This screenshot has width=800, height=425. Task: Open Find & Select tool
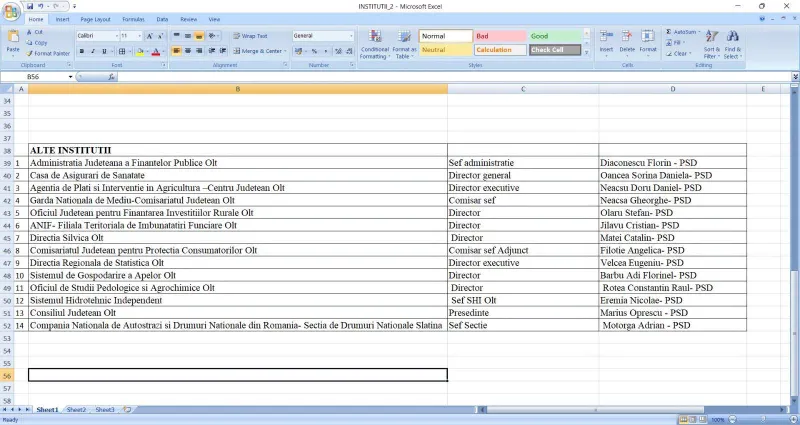click(733, 44)
